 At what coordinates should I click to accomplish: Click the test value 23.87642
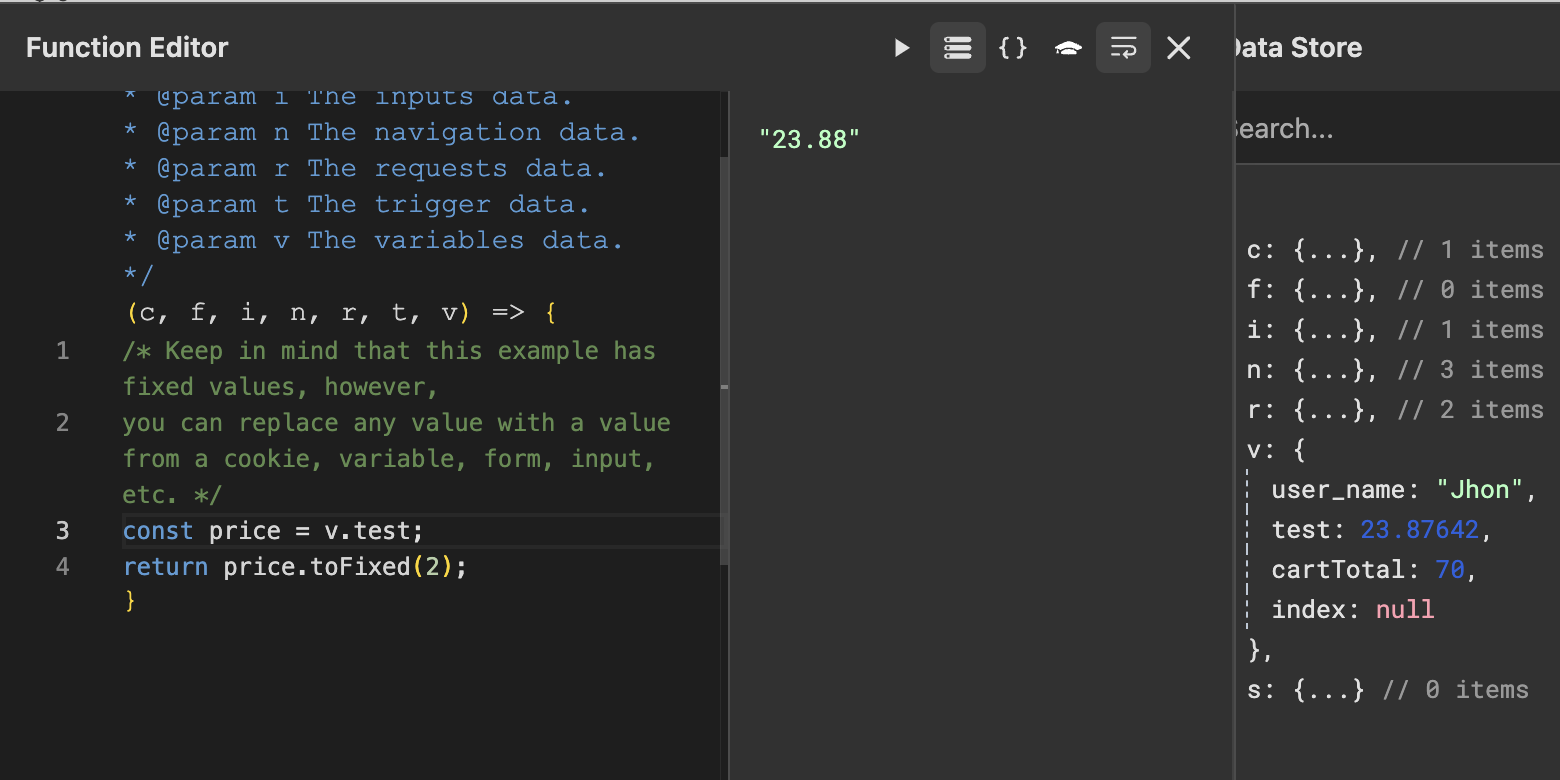(1418, 530)
